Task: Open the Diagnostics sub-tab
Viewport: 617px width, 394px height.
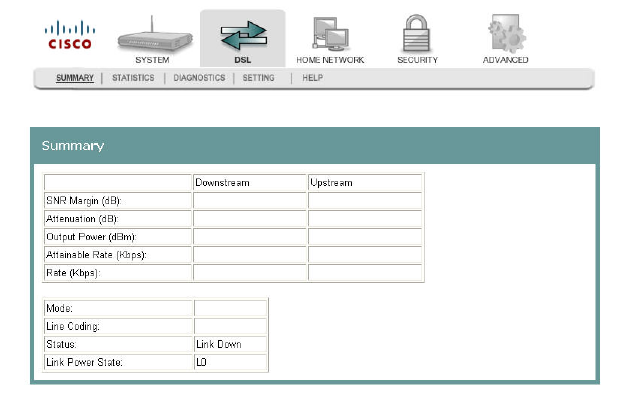Action: 199,78
